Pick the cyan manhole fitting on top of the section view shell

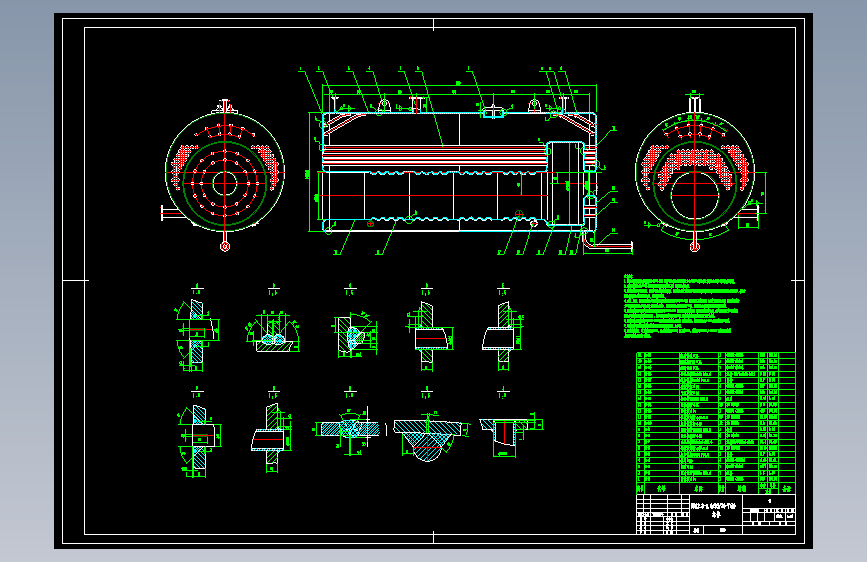(493, 113)
